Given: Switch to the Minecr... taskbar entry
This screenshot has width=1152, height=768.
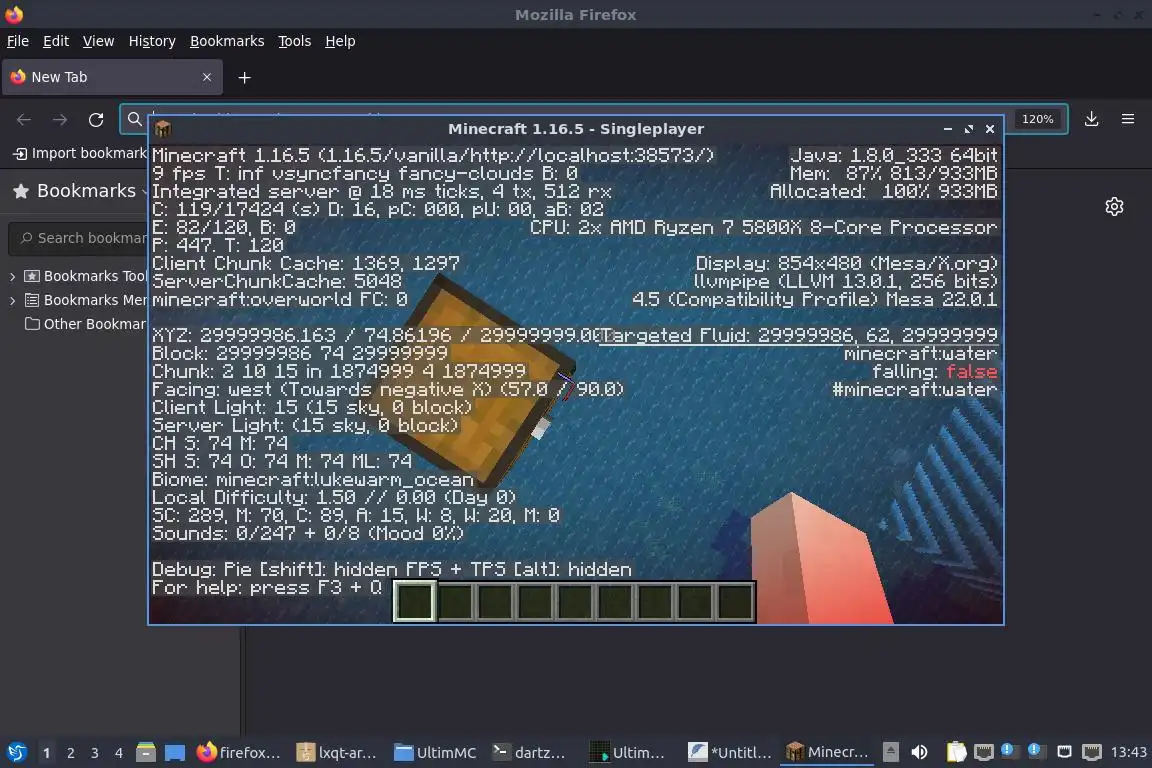Looking at the screenshot, I should pyautogui.click(x=827, y=752).
